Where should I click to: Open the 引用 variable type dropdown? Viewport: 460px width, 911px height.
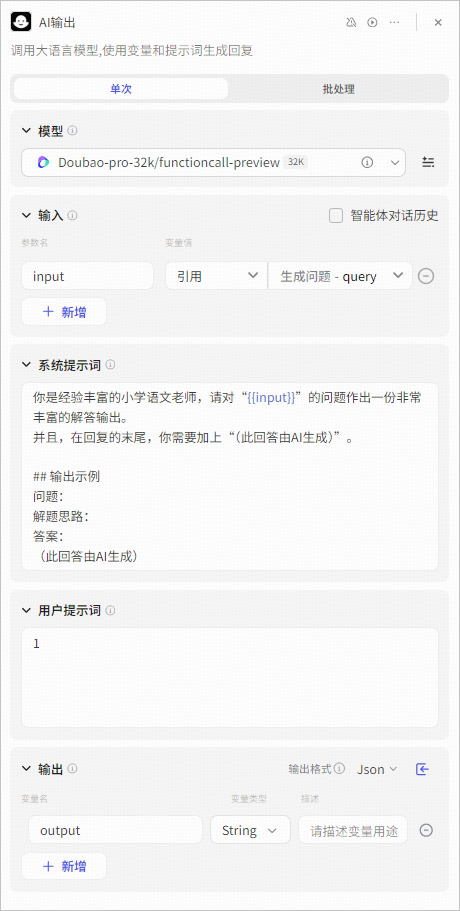tap(216, 276)
